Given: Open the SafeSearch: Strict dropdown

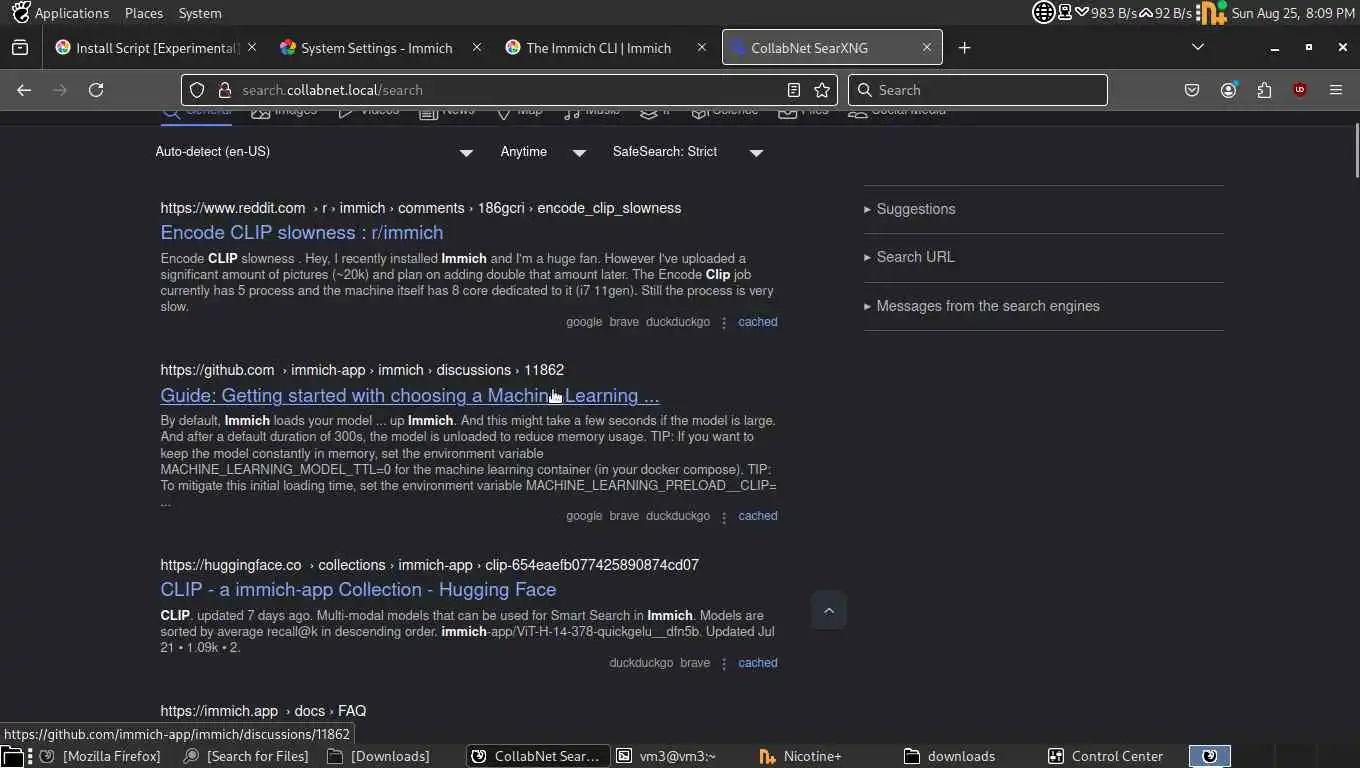Looking at the screenshot, I should pos(688,152).
